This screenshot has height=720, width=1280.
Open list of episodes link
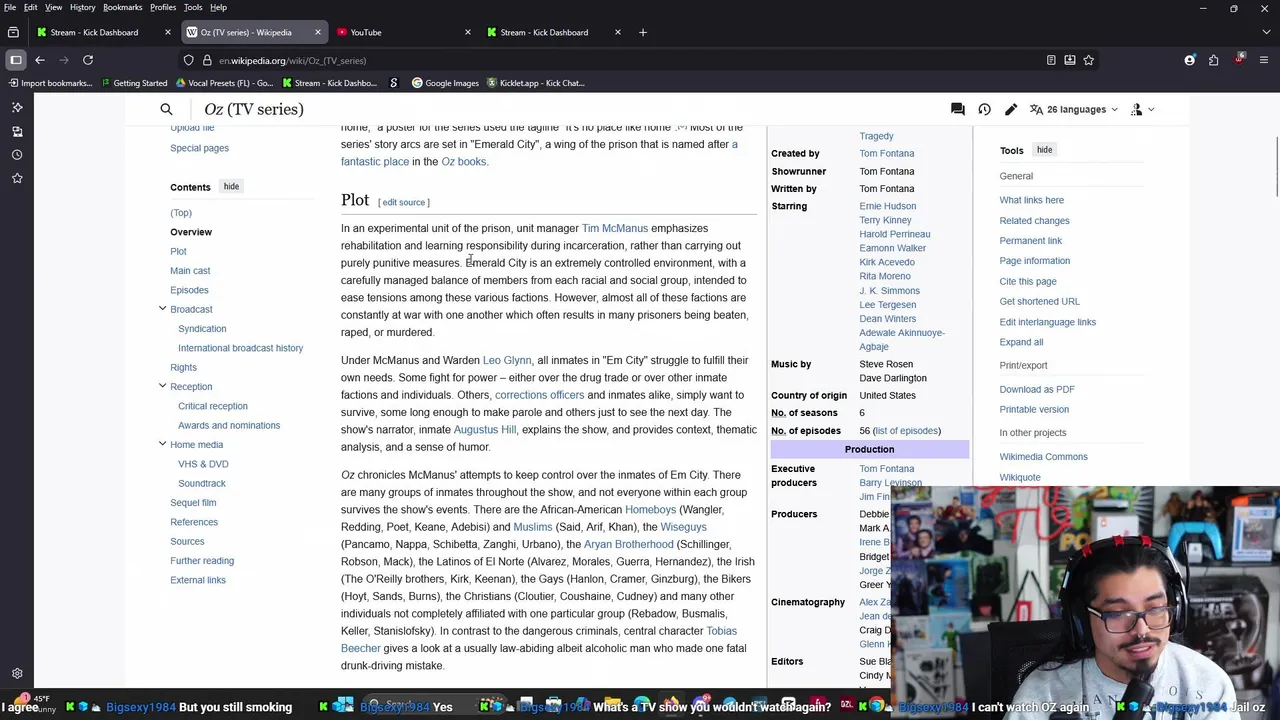[x=907, y=431]
